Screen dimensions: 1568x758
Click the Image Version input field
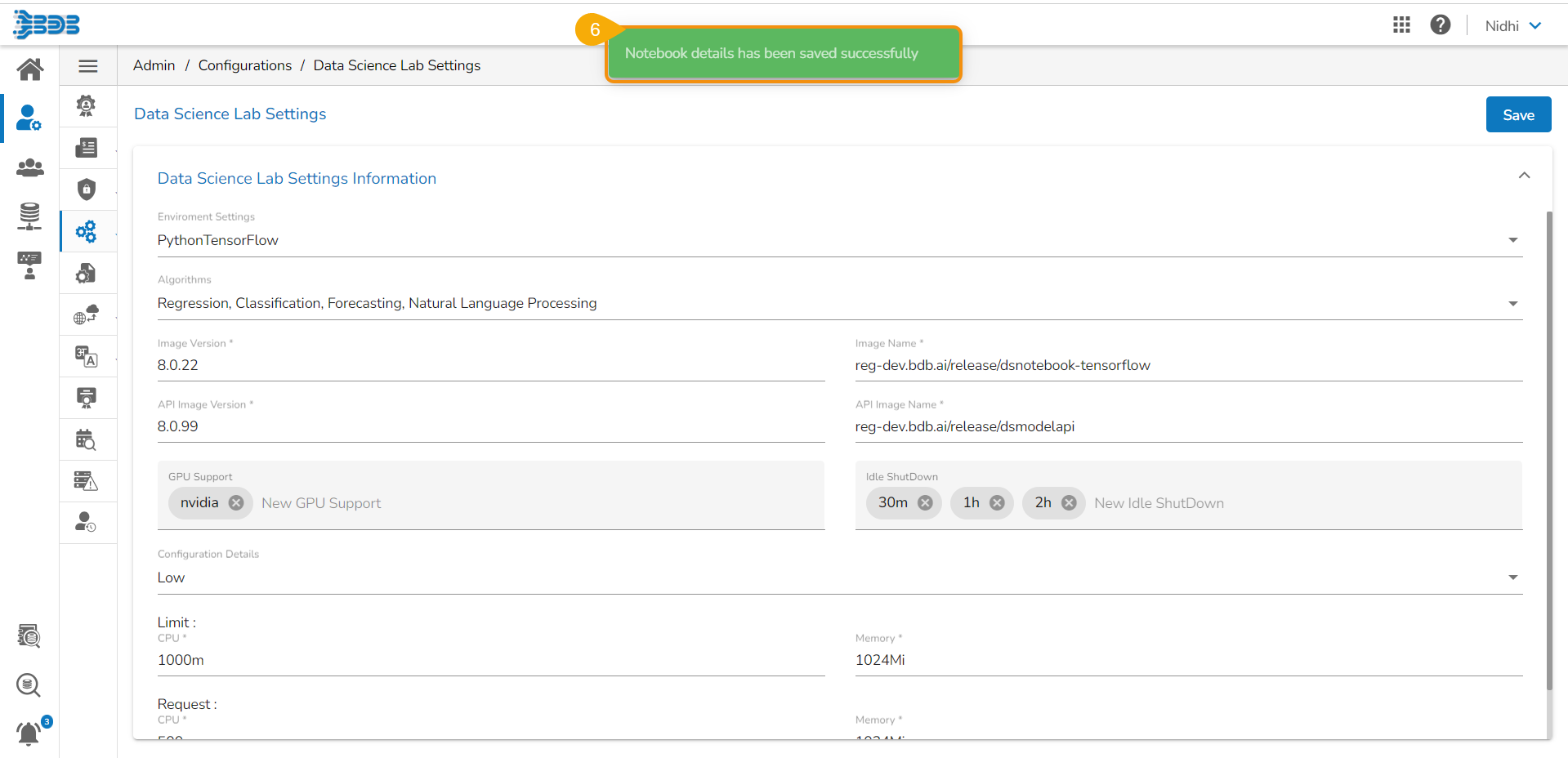(x=490, y=365)
